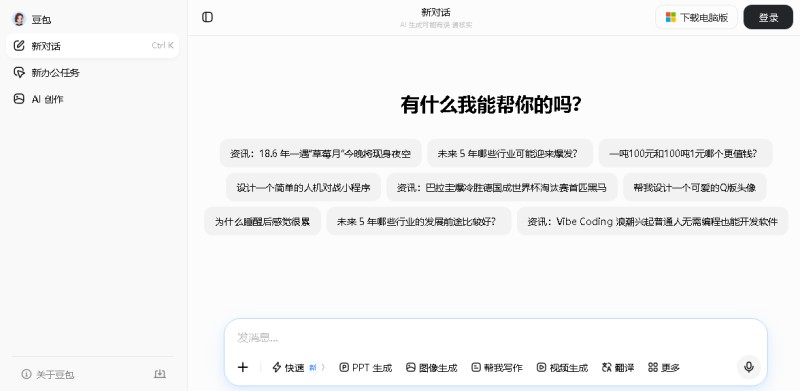Image resolution: width=800 pixels, height=391 pixels.
Task: Select 为什么睡醒后感觉很累 suggestion
Action: (262, 222)
